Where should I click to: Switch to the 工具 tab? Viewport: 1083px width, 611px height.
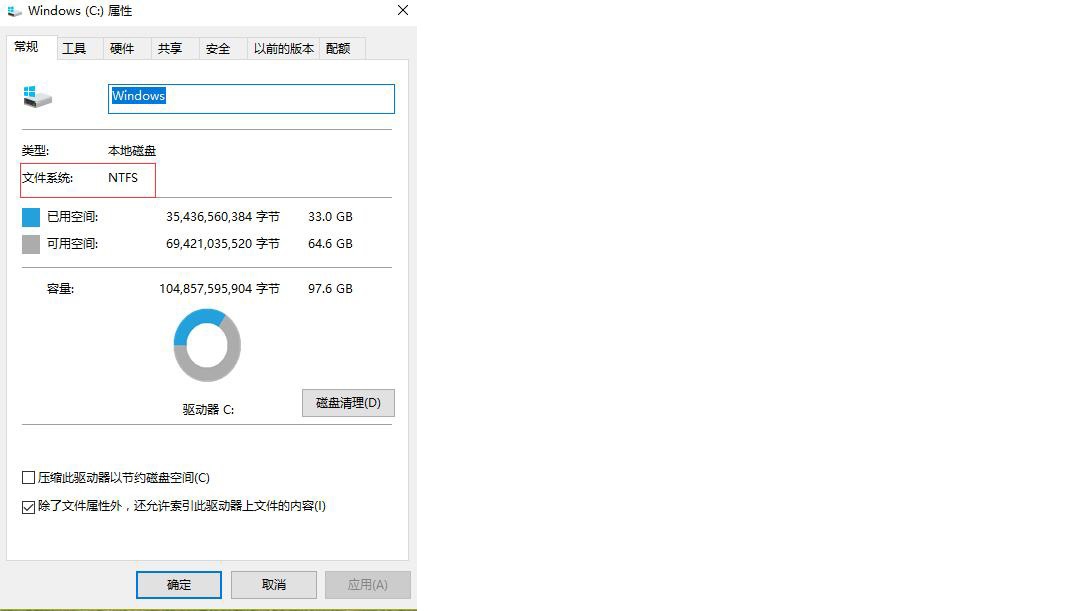(x=74, y=48)
